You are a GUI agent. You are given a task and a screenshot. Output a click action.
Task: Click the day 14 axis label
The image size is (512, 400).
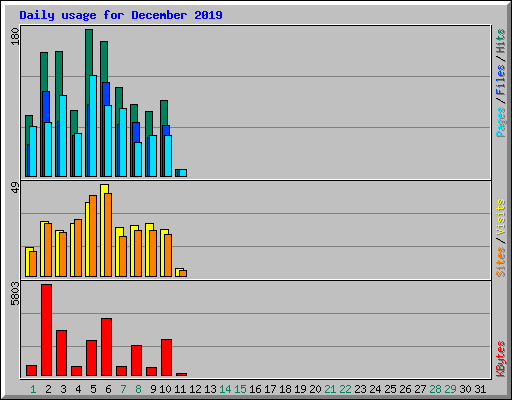pos(225,389)
